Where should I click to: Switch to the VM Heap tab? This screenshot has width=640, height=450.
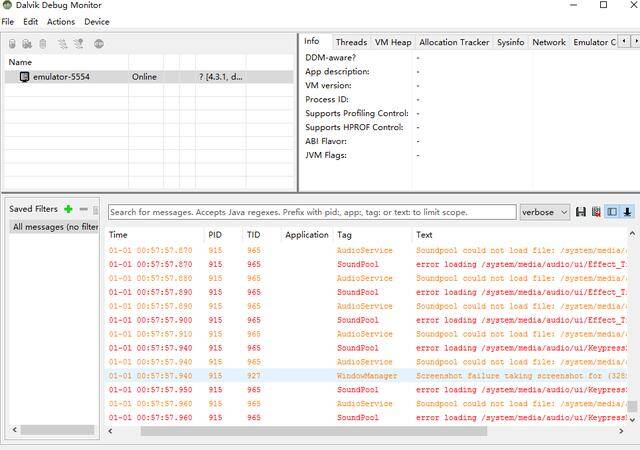tap(393, 42)
